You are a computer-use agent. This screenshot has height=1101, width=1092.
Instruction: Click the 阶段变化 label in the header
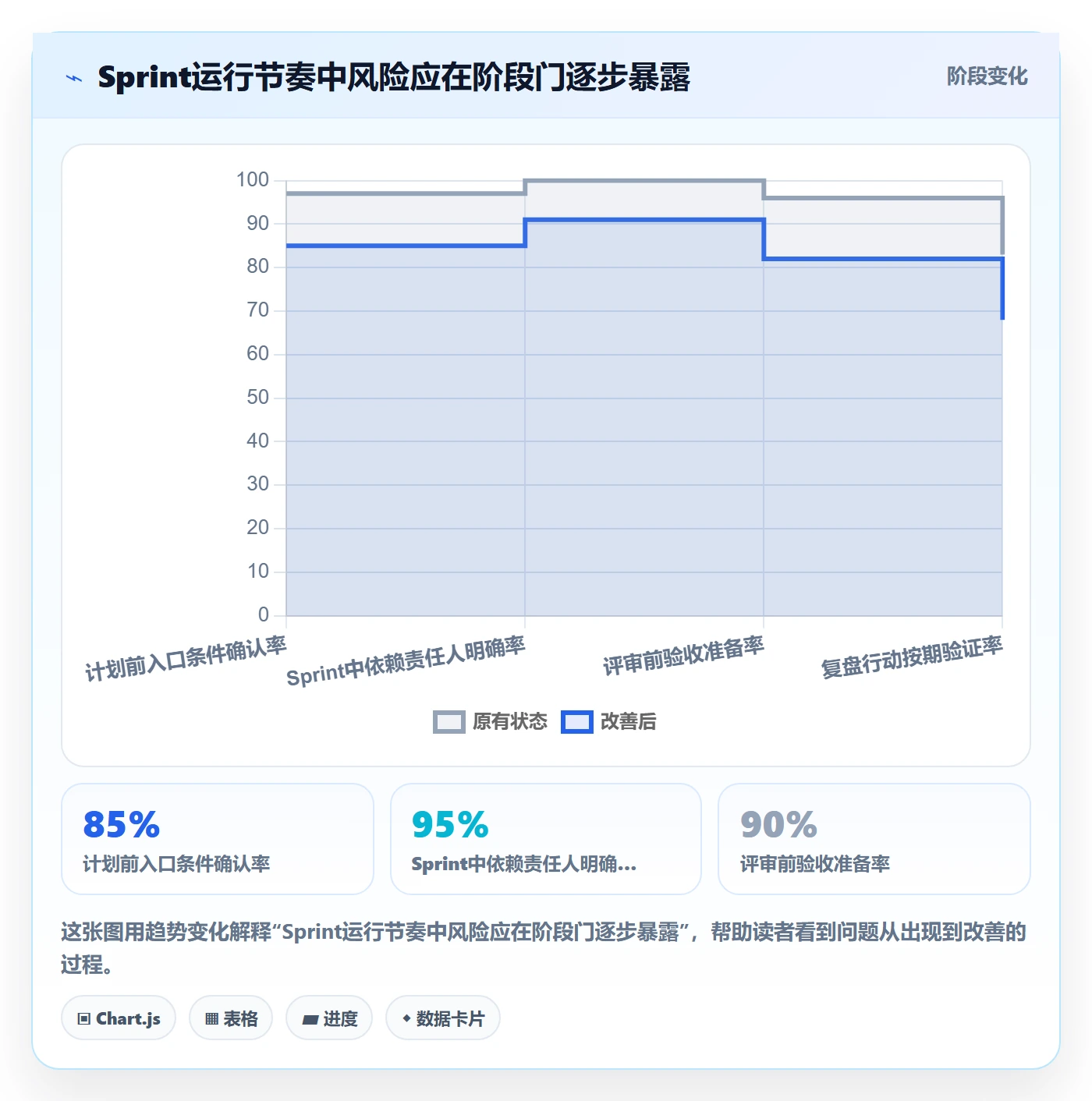pyautogui.click(x=987, y=76)
